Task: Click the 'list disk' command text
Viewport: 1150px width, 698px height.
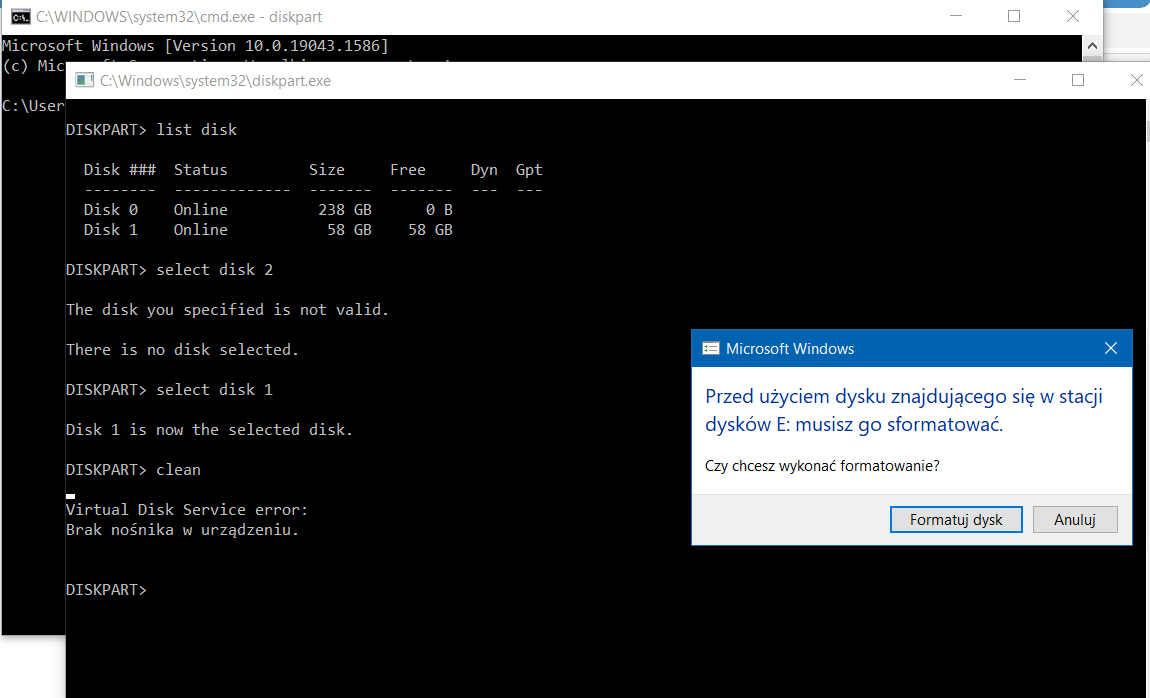Action: tap(197, 130)
